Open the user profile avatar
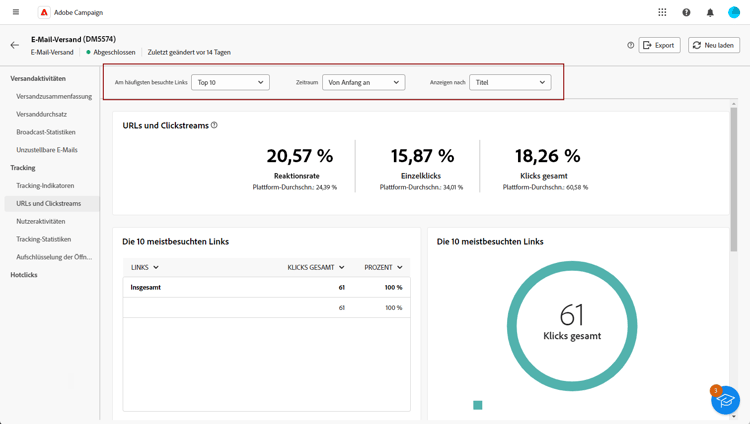Image resolution: width=750 pixels, height=424 pixels. point(734,12)
